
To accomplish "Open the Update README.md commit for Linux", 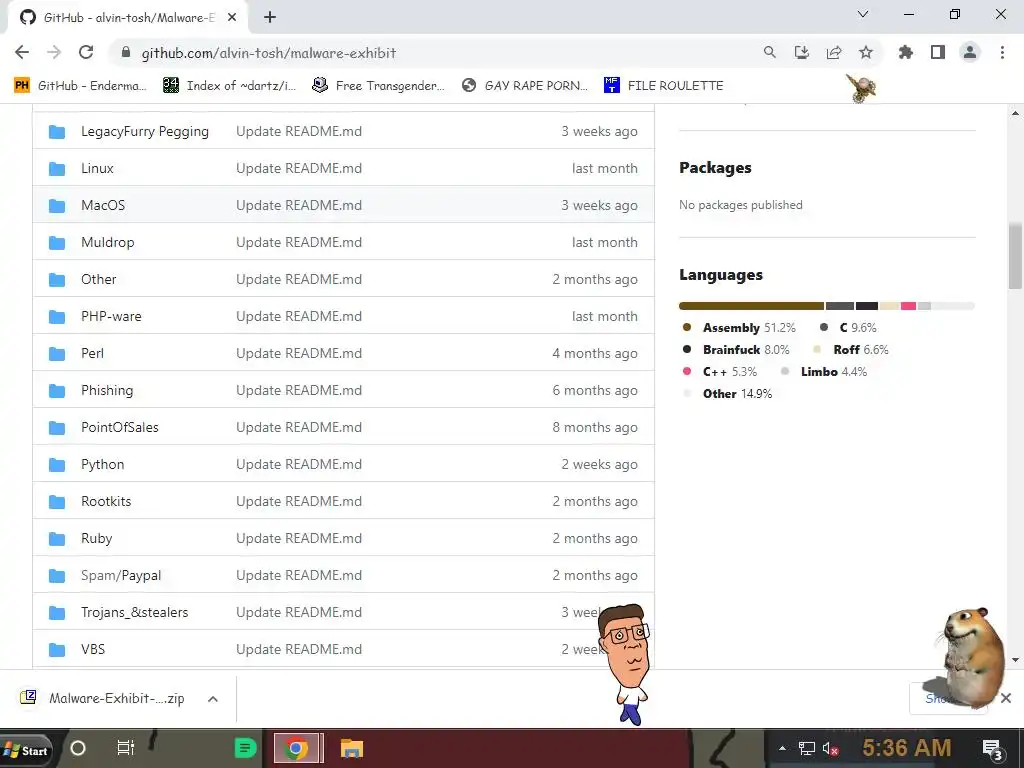I will (x=299, y=168).
